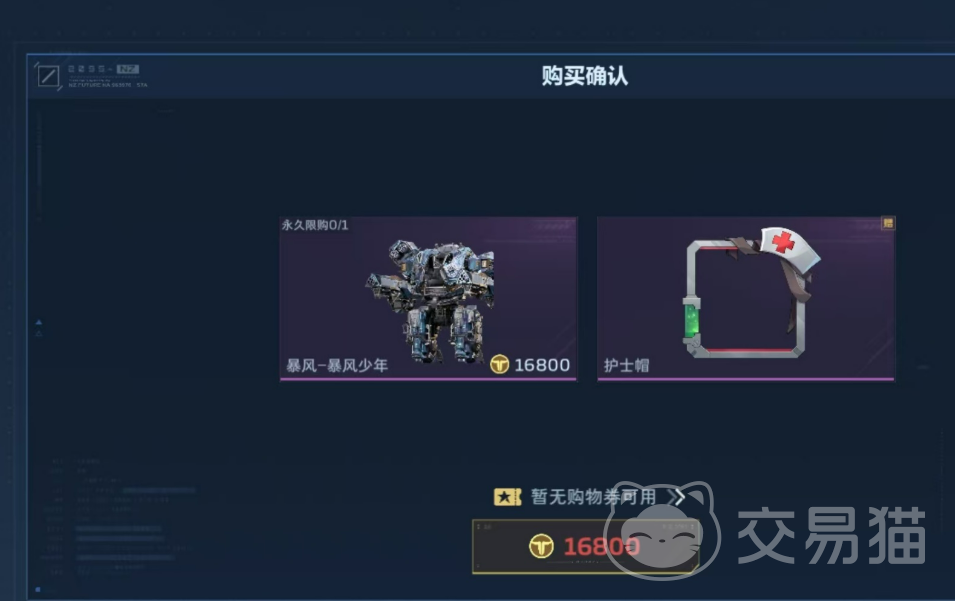Open 暂无购物券可用 coupon selector

click(590, 497)
